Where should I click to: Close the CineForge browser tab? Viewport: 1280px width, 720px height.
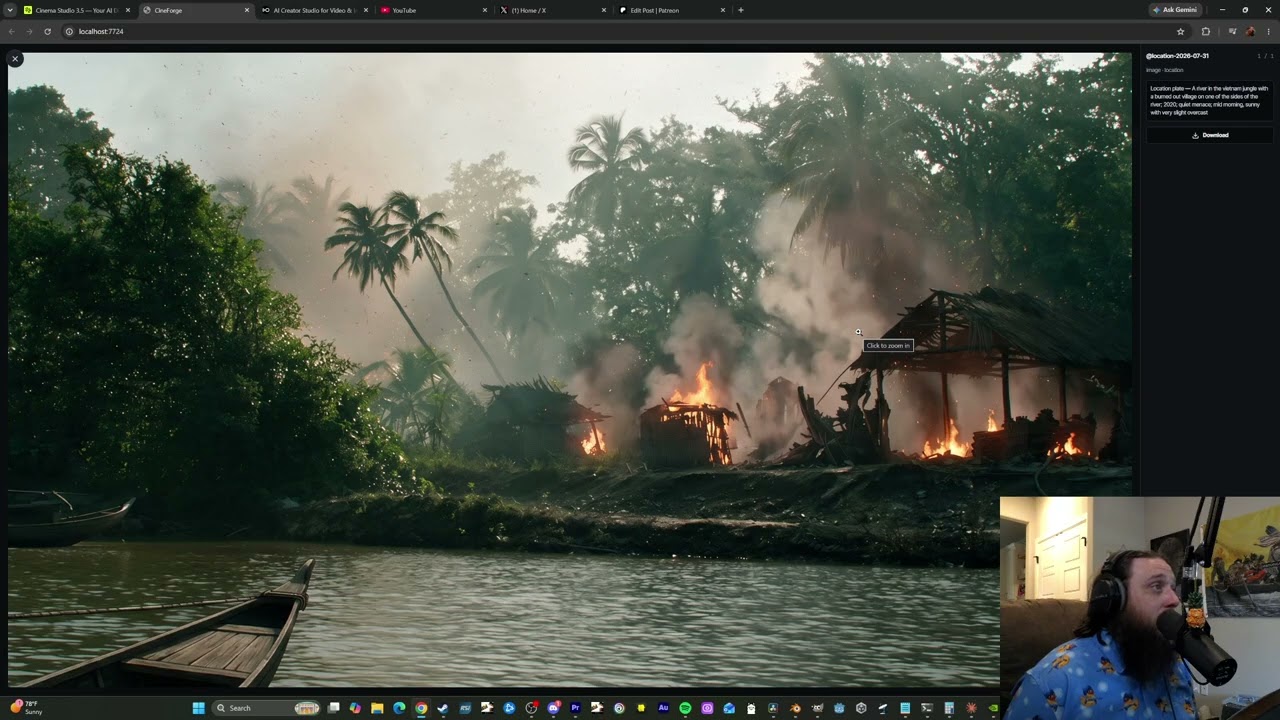[x=247, y=10]
